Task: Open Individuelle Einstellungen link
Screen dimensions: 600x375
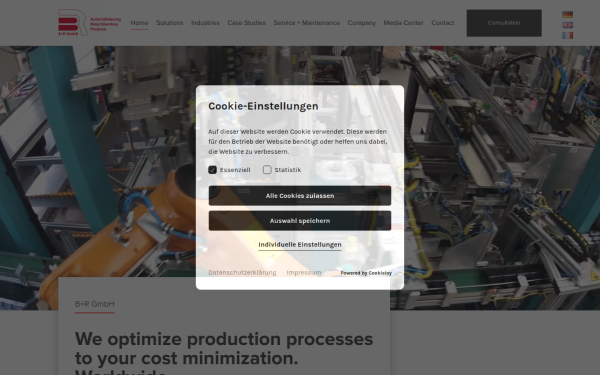Action: (x=300, y=245)
